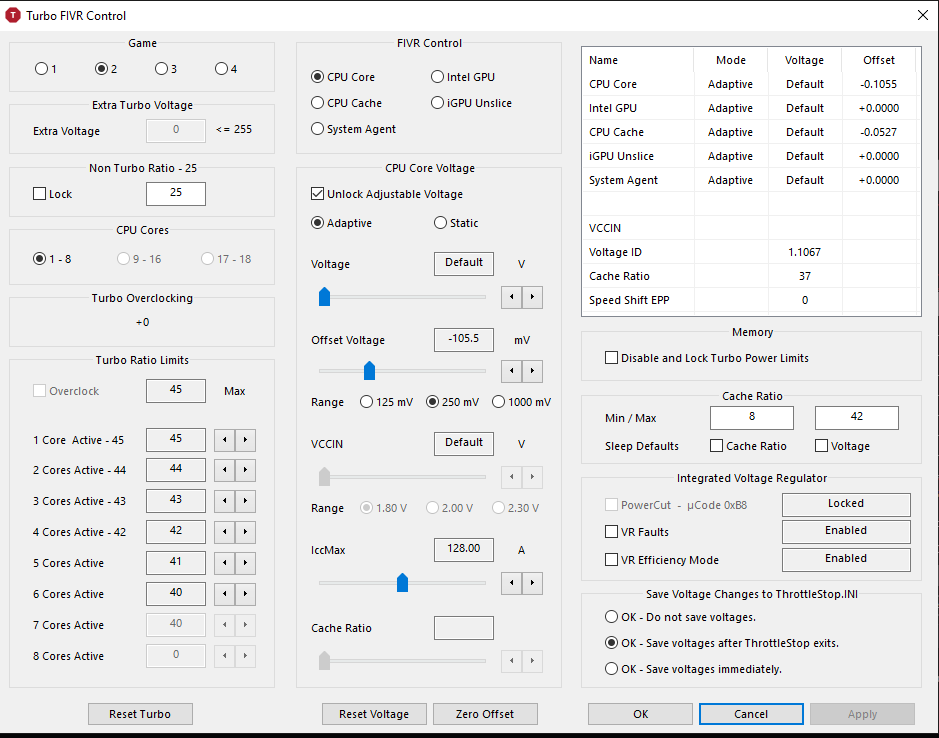Screen dimensions: 939x738
Task: Click the right arrow next to IccMax slider
Action: pyautogui.click(x=532, y=583)
